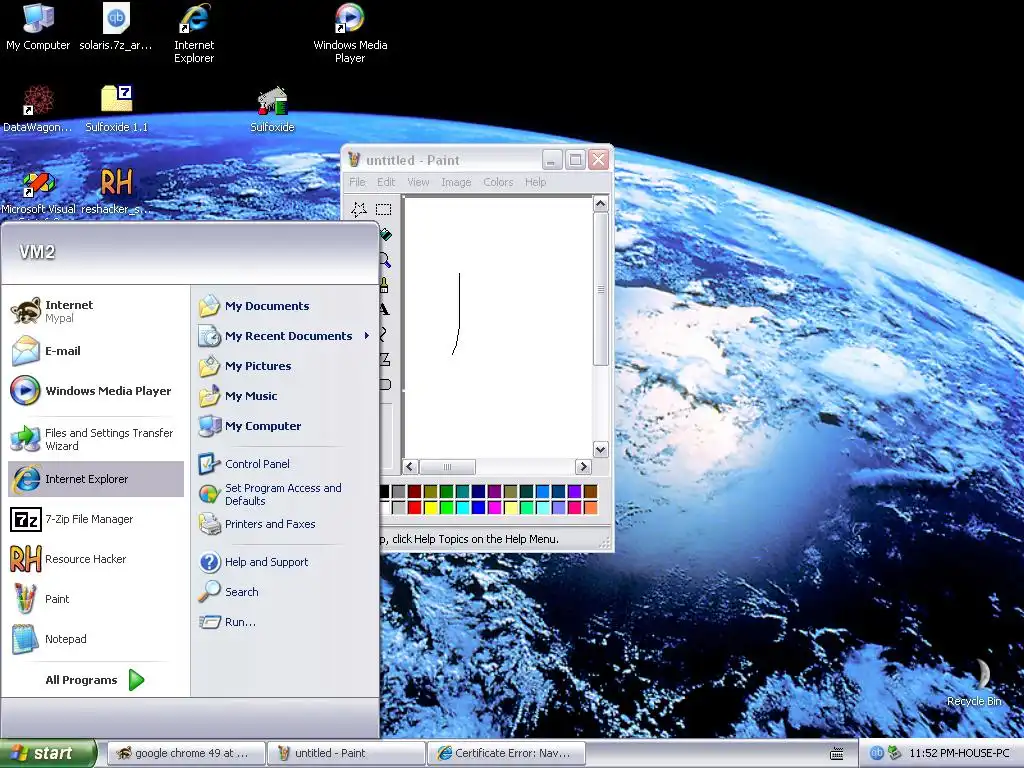The width and height of the screenshot is (1024, 768).
Task: Open Paint View menu
Action: pos(418,182)
